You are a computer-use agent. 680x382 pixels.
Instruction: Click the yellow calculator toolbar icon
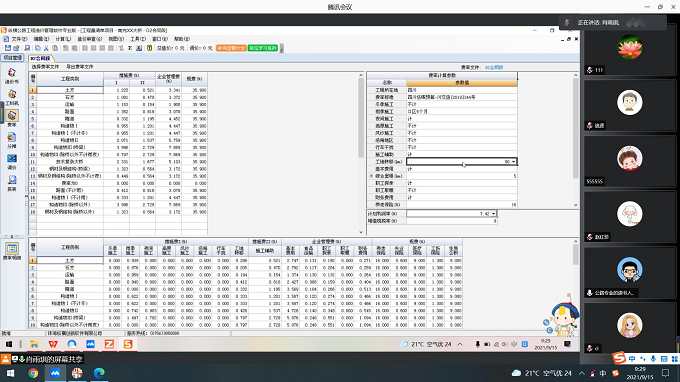[x=149, y=48]
